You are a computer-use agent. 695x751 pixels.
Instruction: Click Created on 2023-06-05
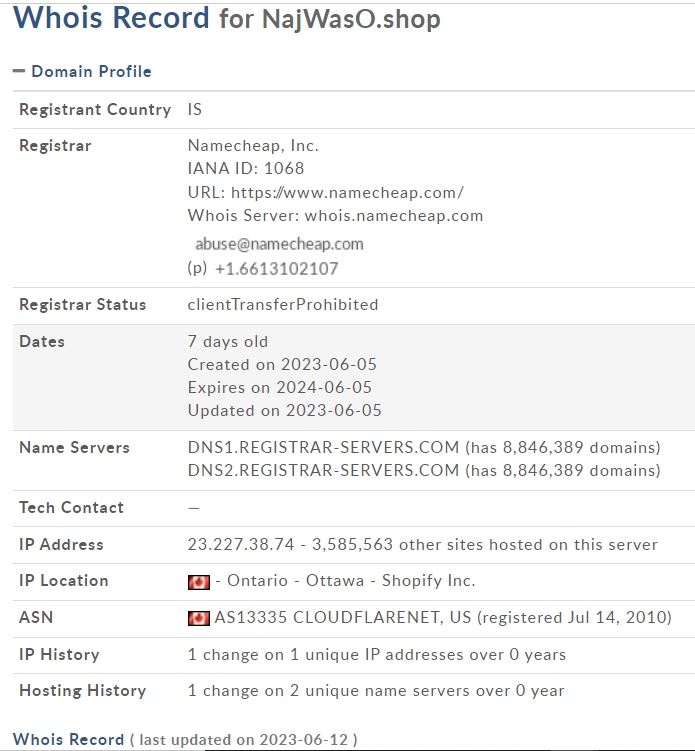click(282, 364)
